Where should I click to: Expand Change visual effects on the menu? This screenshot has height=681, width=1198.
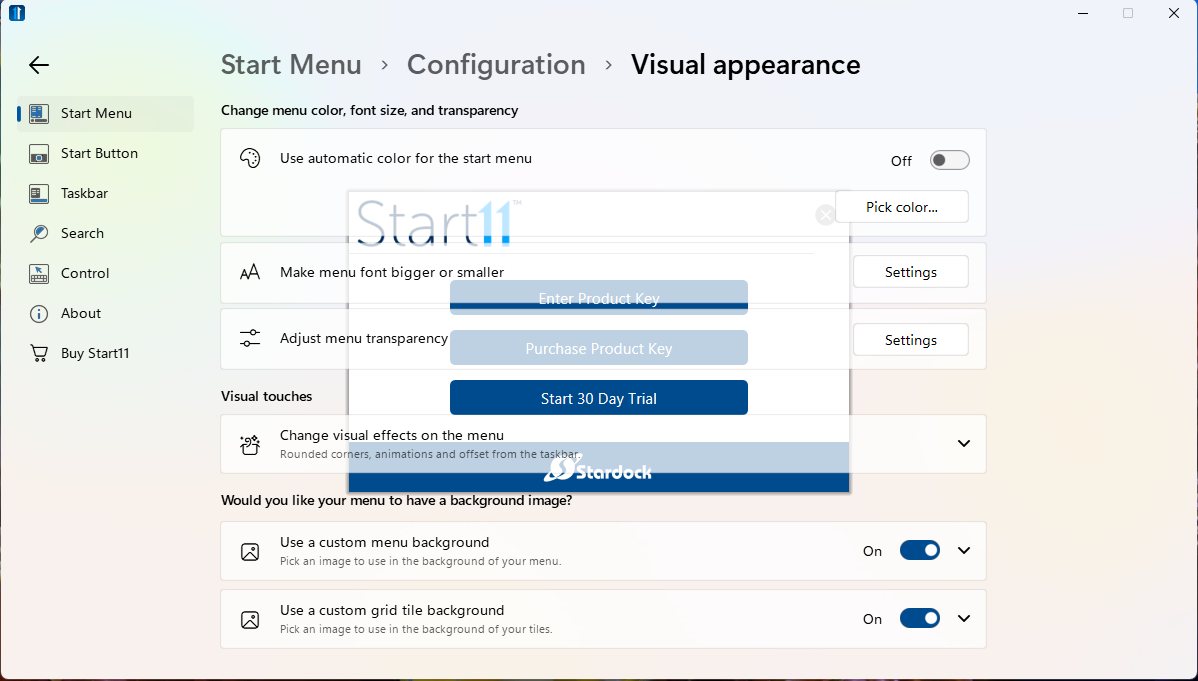964,443
